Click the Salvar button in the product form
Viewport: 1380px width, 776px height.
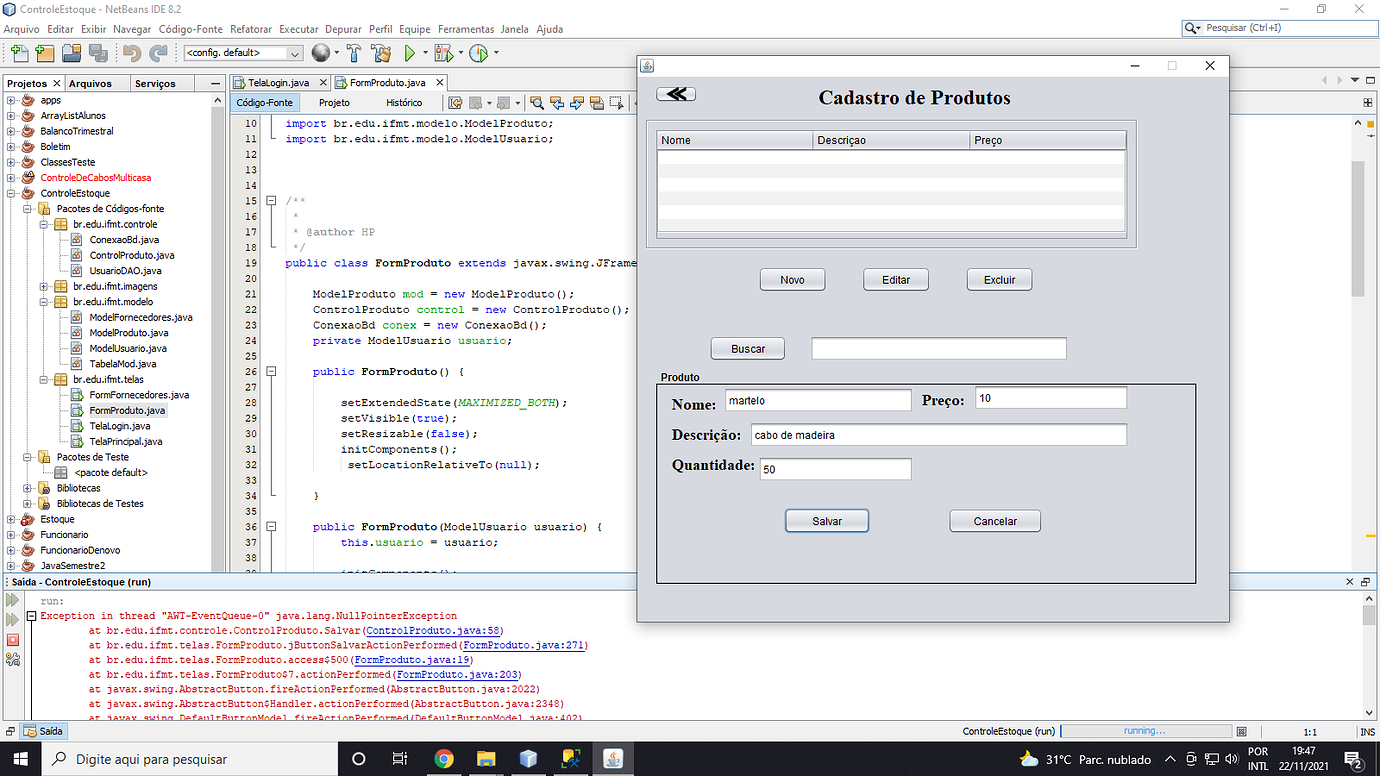pyautogui.click(x=826, y=520)
